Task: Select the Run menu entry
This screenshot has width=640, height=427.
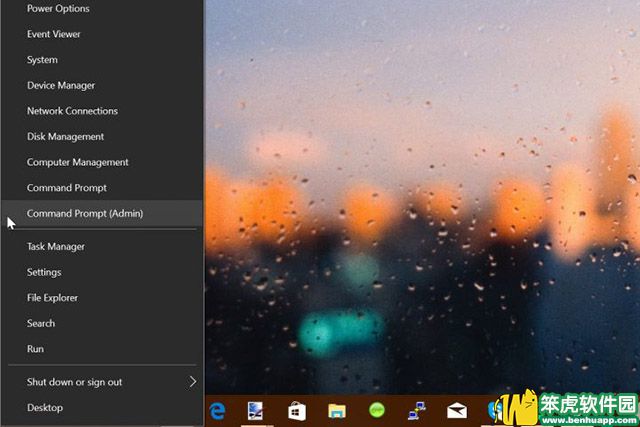Action: [35, 349]
